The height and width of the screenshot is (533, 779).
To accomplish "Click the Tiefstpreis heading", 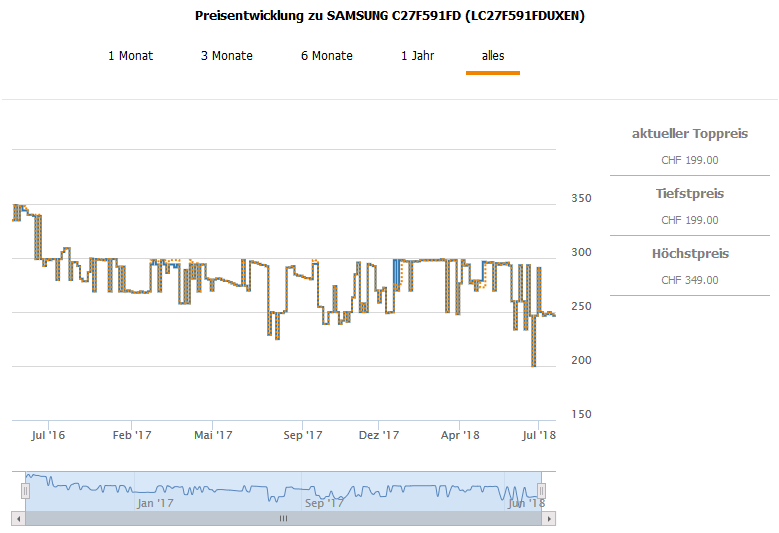I will tap(689, 194).
